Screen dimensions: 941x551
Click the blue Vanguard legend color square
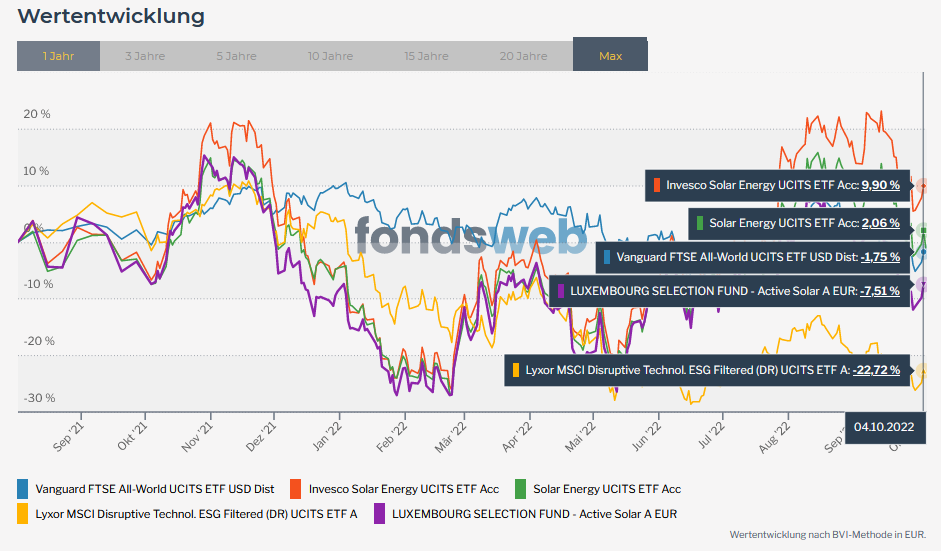[x=23, y=489]
